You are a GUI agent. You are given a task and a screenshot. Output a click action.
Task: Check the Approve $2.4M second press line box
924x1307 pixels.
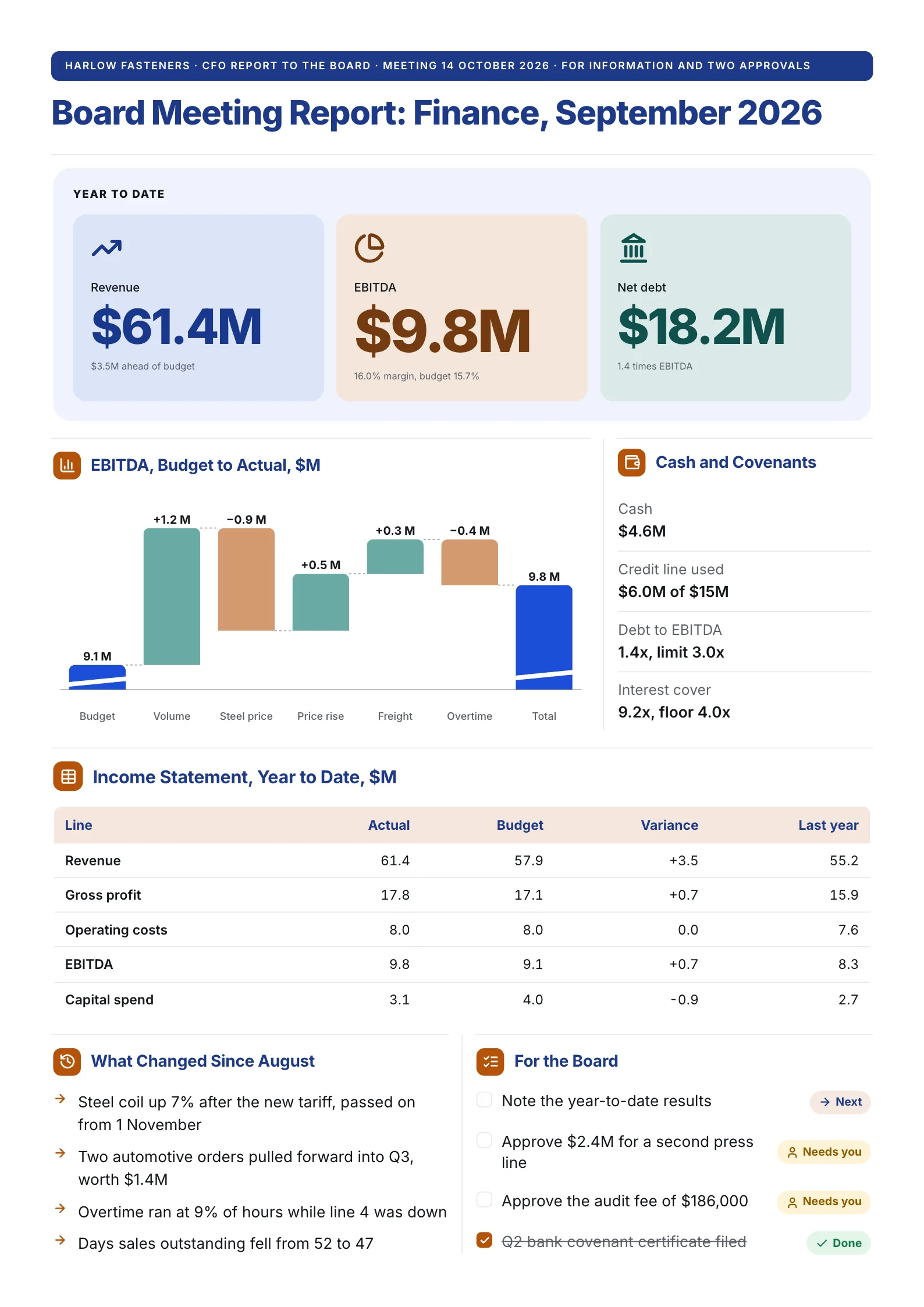pos(484,1140)
